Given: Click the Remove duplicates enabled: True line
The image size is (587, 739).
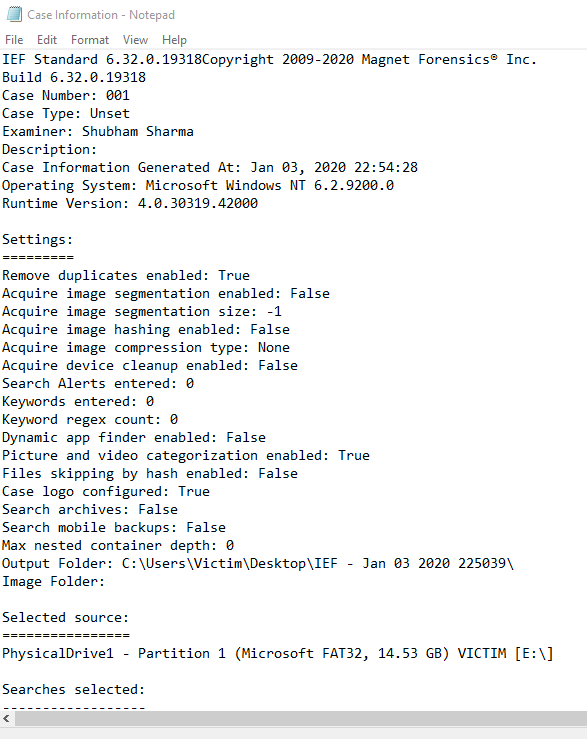Looking at the screenshot, I should (x=126, y=276).
